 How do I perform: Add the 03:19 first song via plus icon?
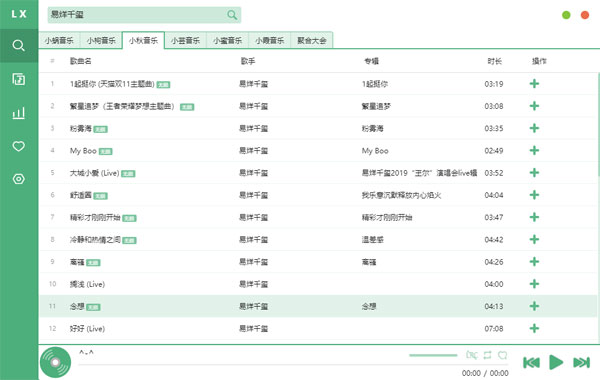(534, 83)
